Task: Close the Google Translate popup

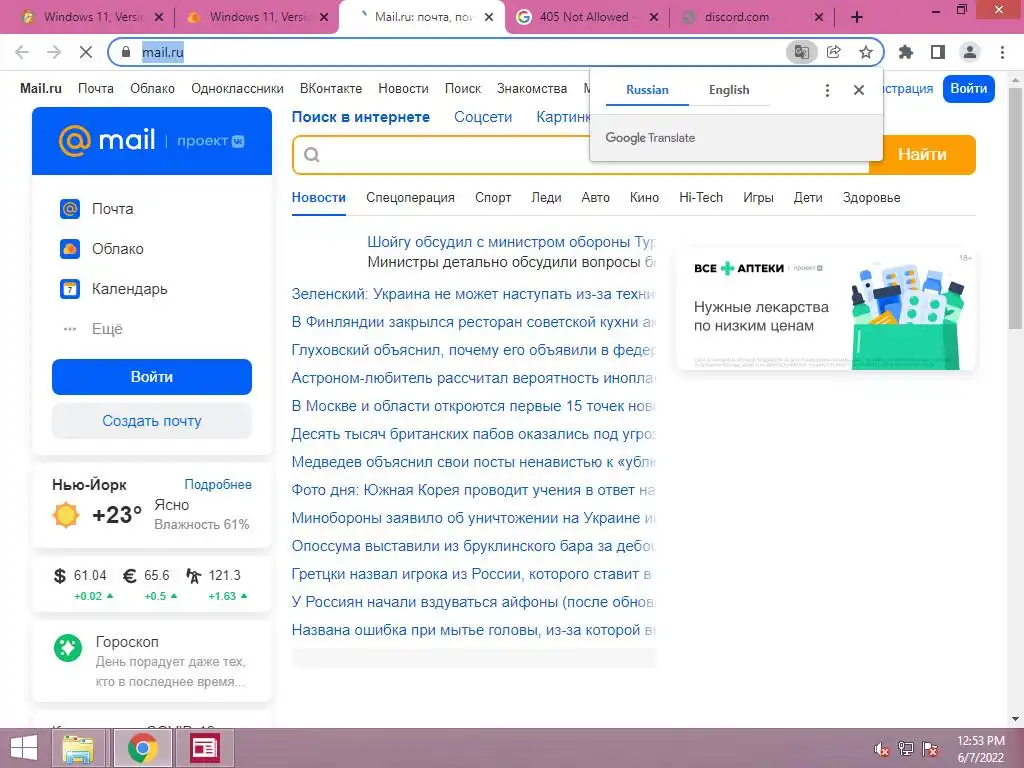Action: [859, 90]
